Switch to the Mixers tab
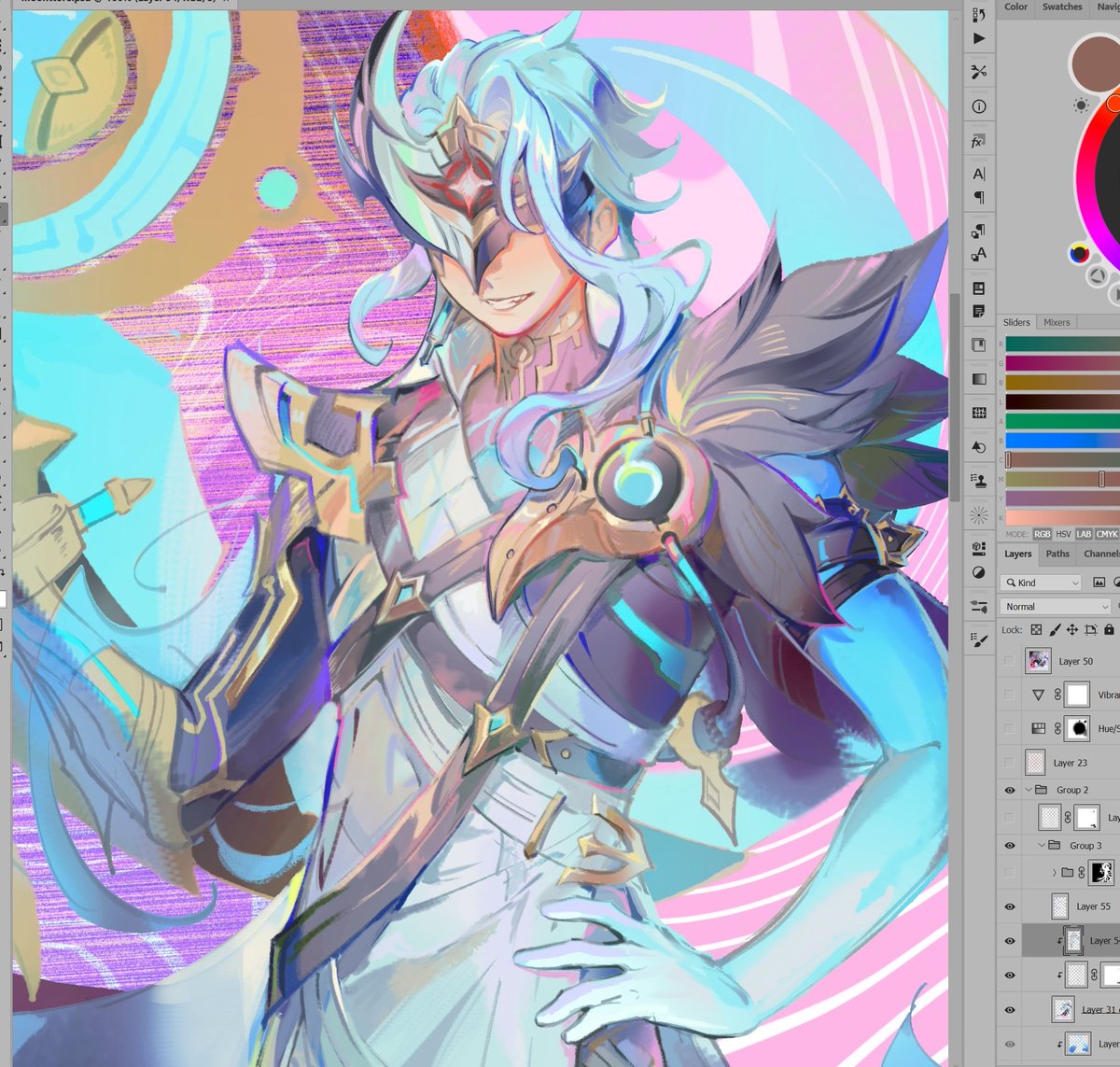 1057,322
